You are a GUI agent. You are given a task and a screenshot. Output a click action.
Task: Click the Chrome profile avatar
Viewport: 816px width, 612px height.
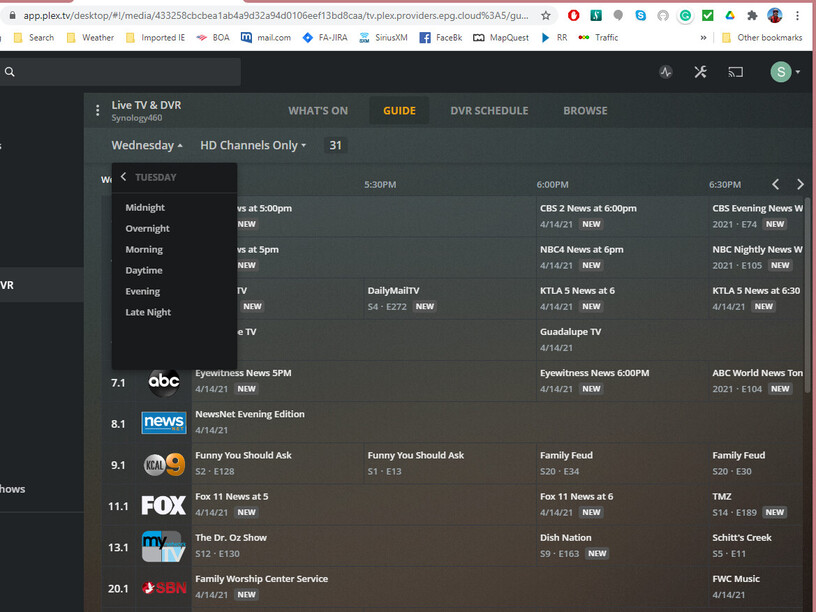click(775, 16)
